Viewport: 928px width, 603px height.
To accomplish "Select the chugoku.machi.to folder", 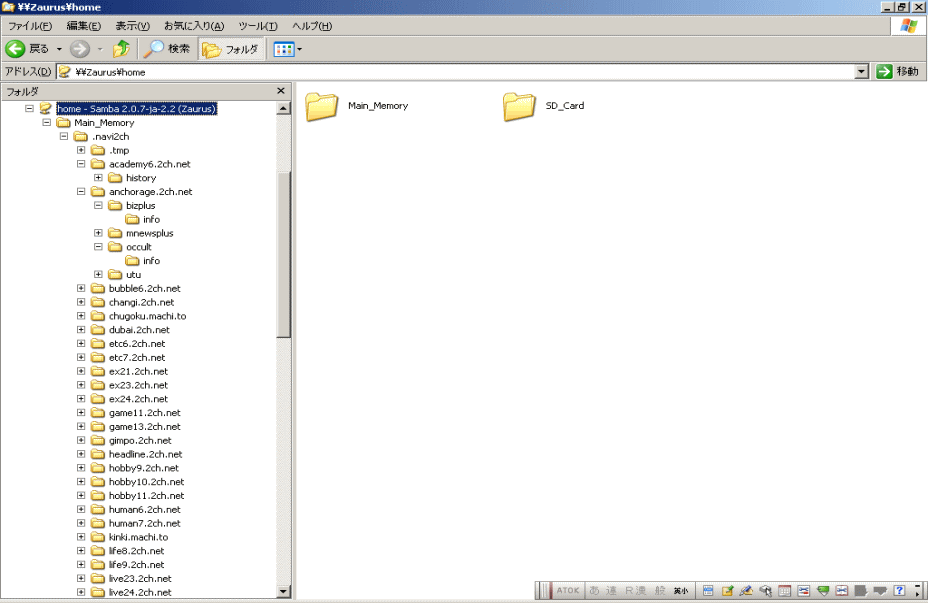I will [147, 316].
